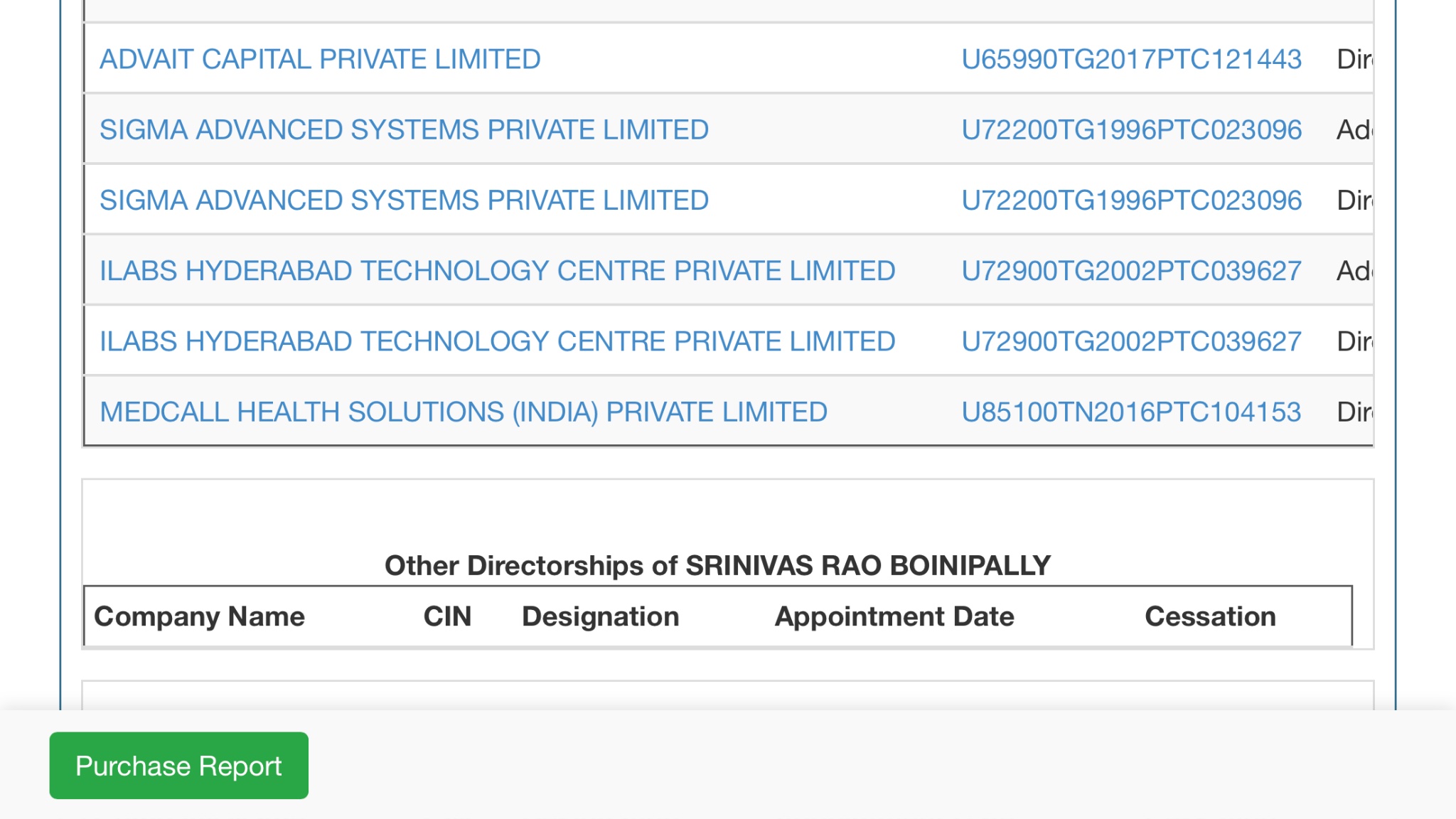Click Other Directorships of SRINIVAS RAO BOINIPALLY heading
This screenshot has width=1456, height=819.
point(717,565)
